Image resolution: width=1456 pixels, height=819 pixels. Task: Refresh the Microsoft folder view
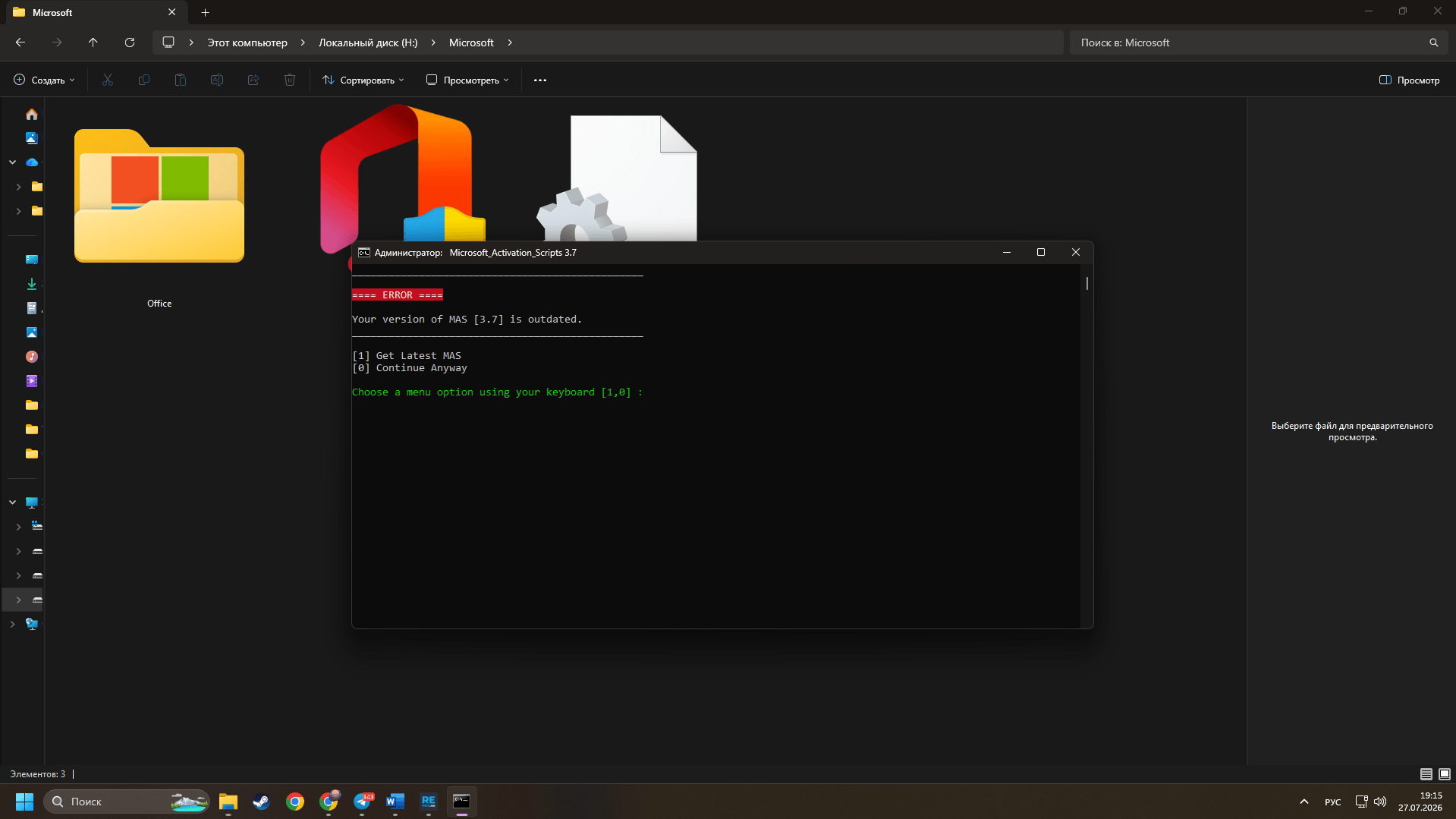coord(130,43)
